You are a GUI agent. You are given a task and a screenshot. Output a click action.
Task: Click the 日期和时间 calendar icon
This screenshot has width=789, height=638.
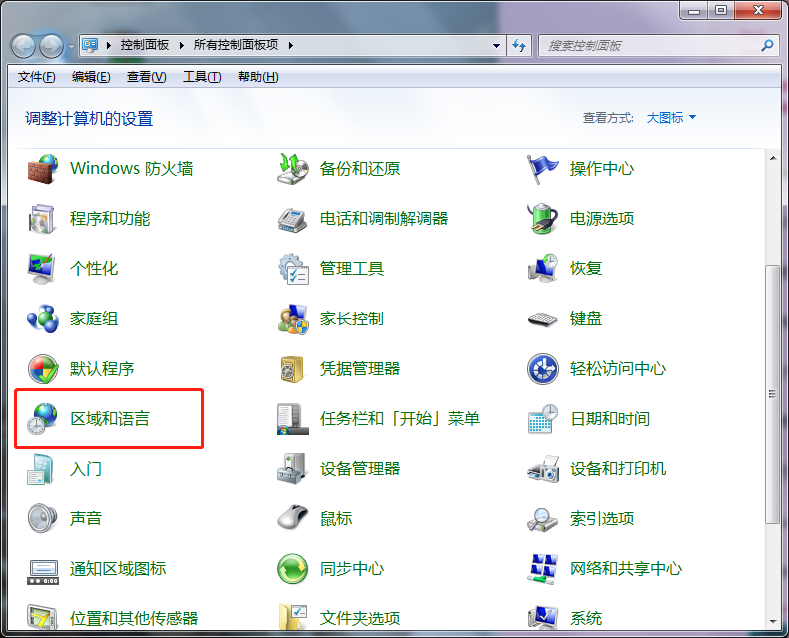(542, 419)
